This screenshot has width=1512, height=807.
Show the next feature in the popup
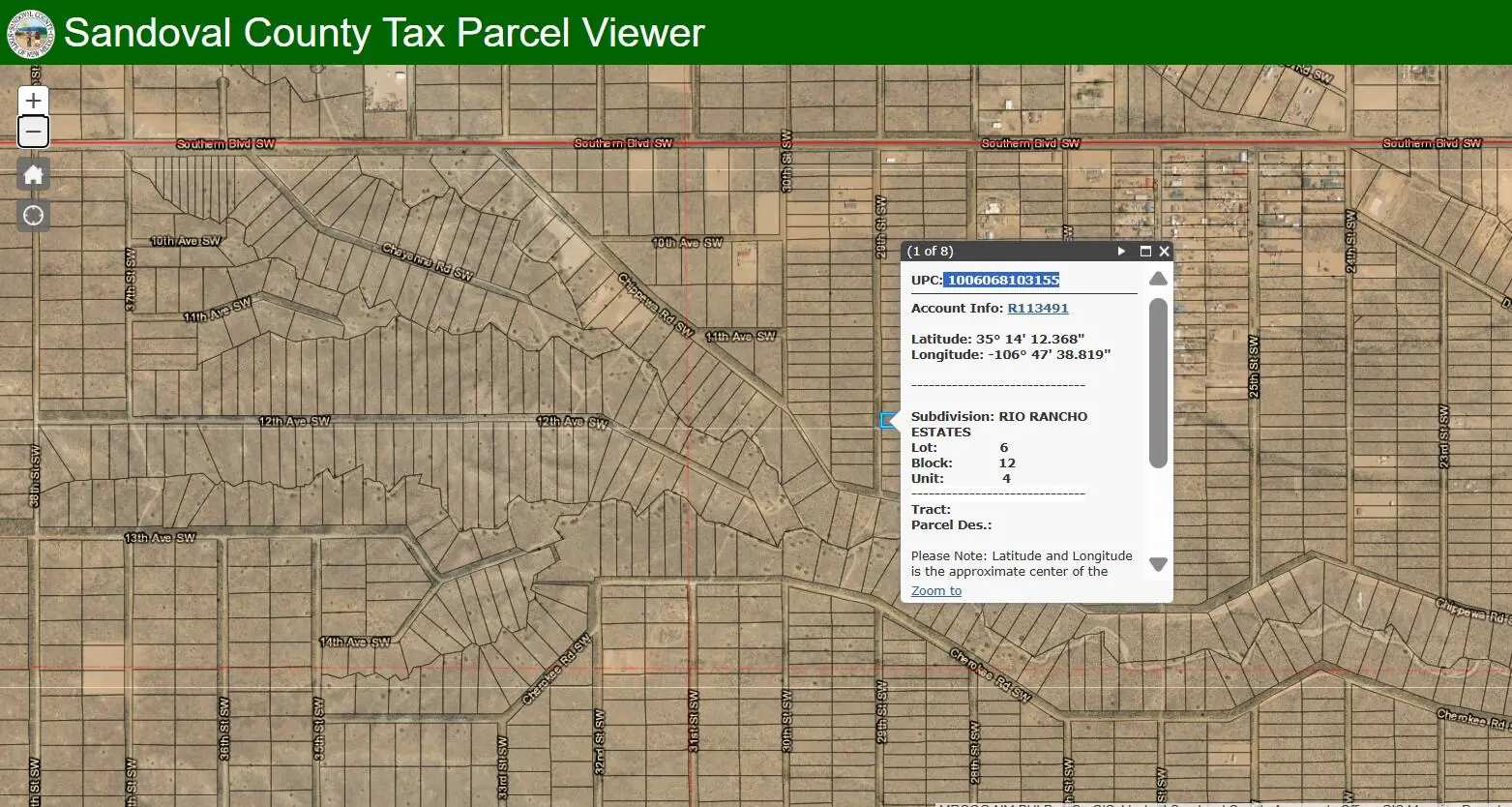tap(1121, 252)
